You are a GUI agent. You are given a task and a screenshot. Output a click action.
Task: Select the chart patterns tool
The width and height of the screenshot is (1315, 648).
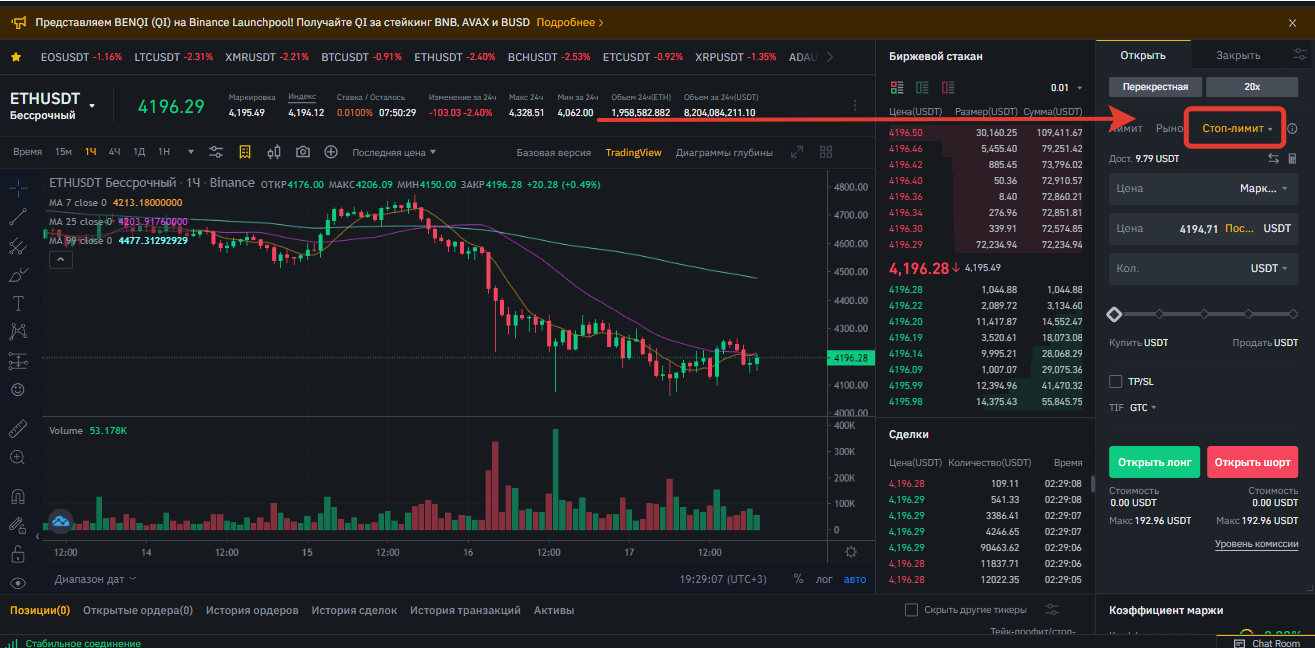tap(18, 331)
